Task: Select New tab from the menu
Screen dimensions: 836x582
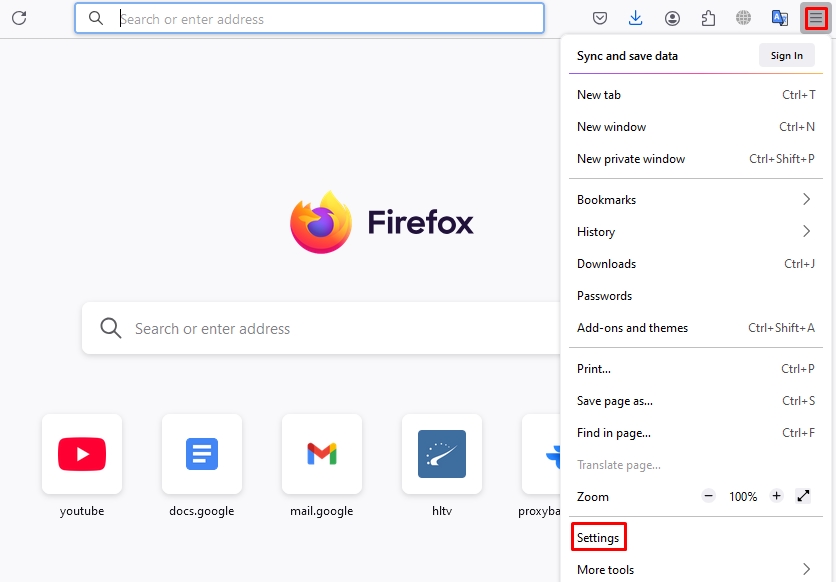Action: point(696,95)
